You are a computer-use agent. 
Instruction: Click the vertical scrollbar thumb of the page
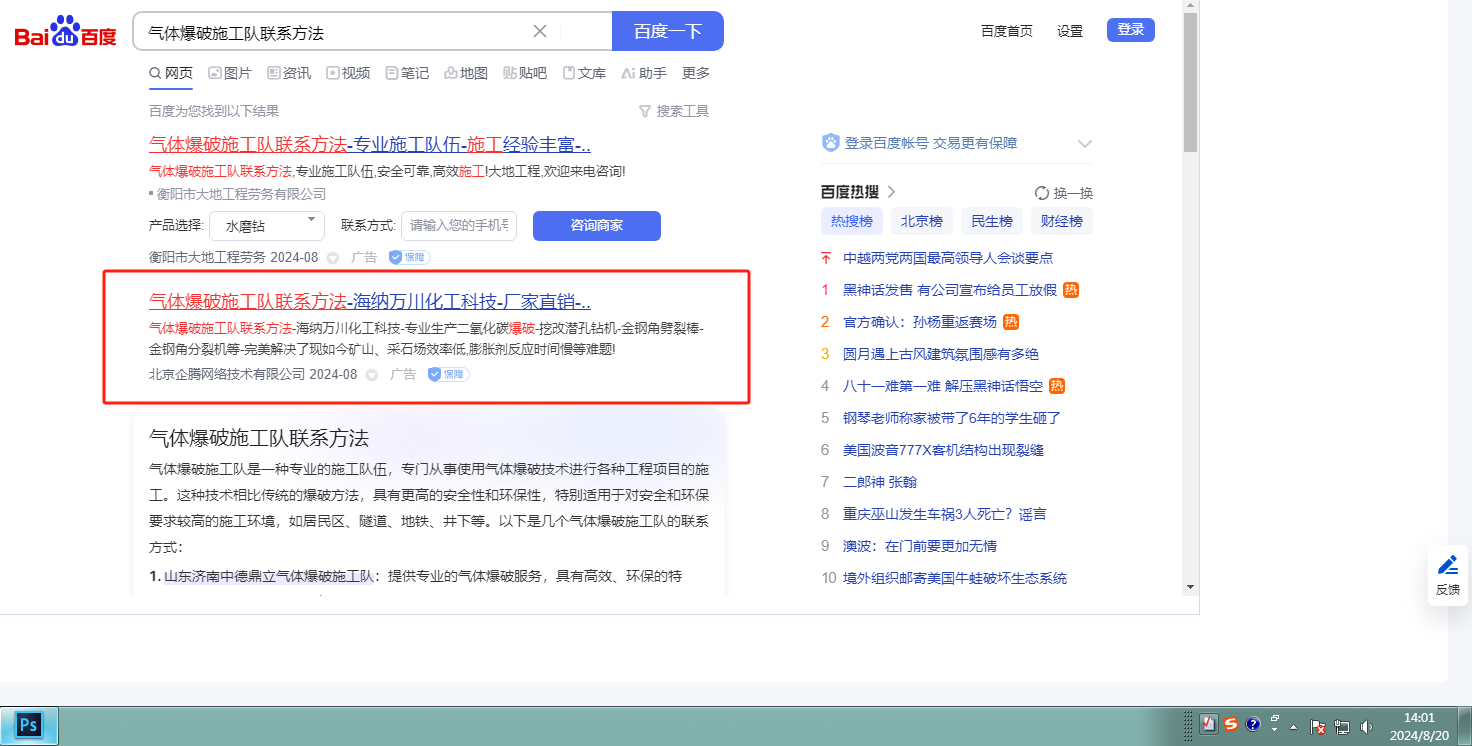[x=1190, y=83]
